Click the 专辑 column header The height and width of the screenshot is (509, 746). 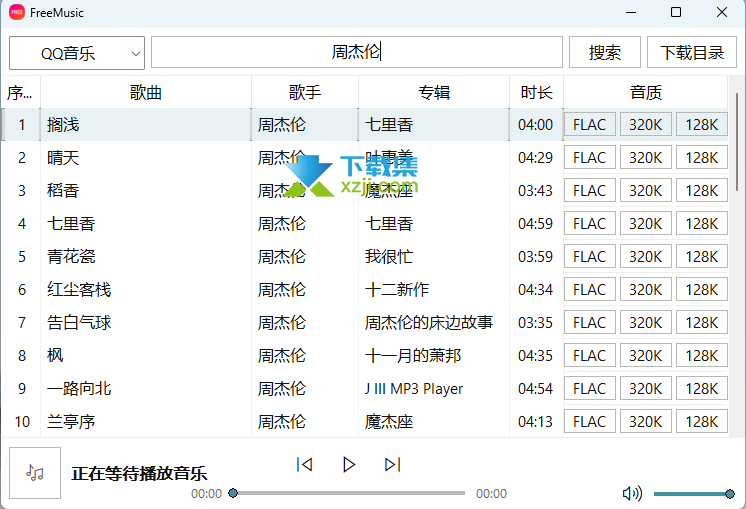434,92
